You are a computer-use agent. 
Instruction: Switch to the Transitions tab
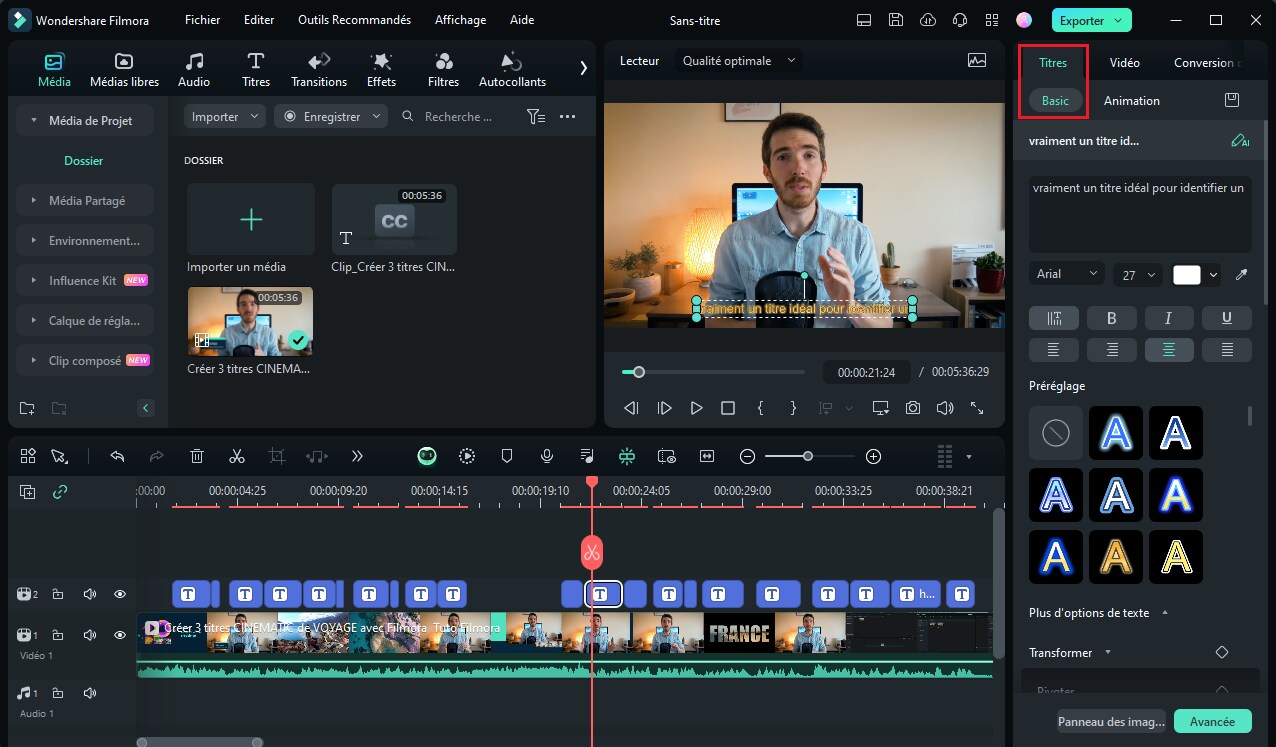point(319,70)
